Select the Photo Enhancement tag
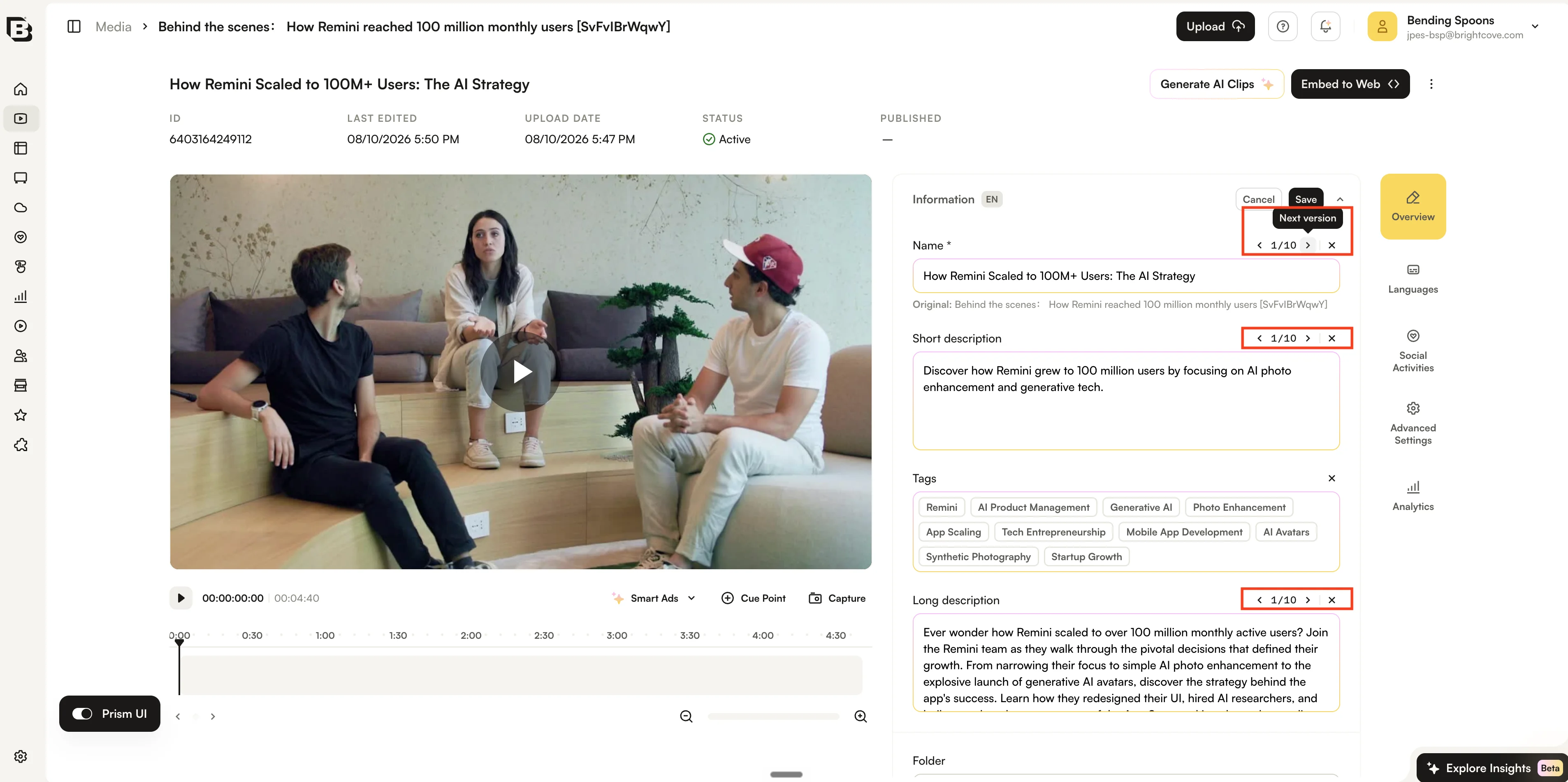This screenshot has width=1568, height=782. pos(1239,507)
